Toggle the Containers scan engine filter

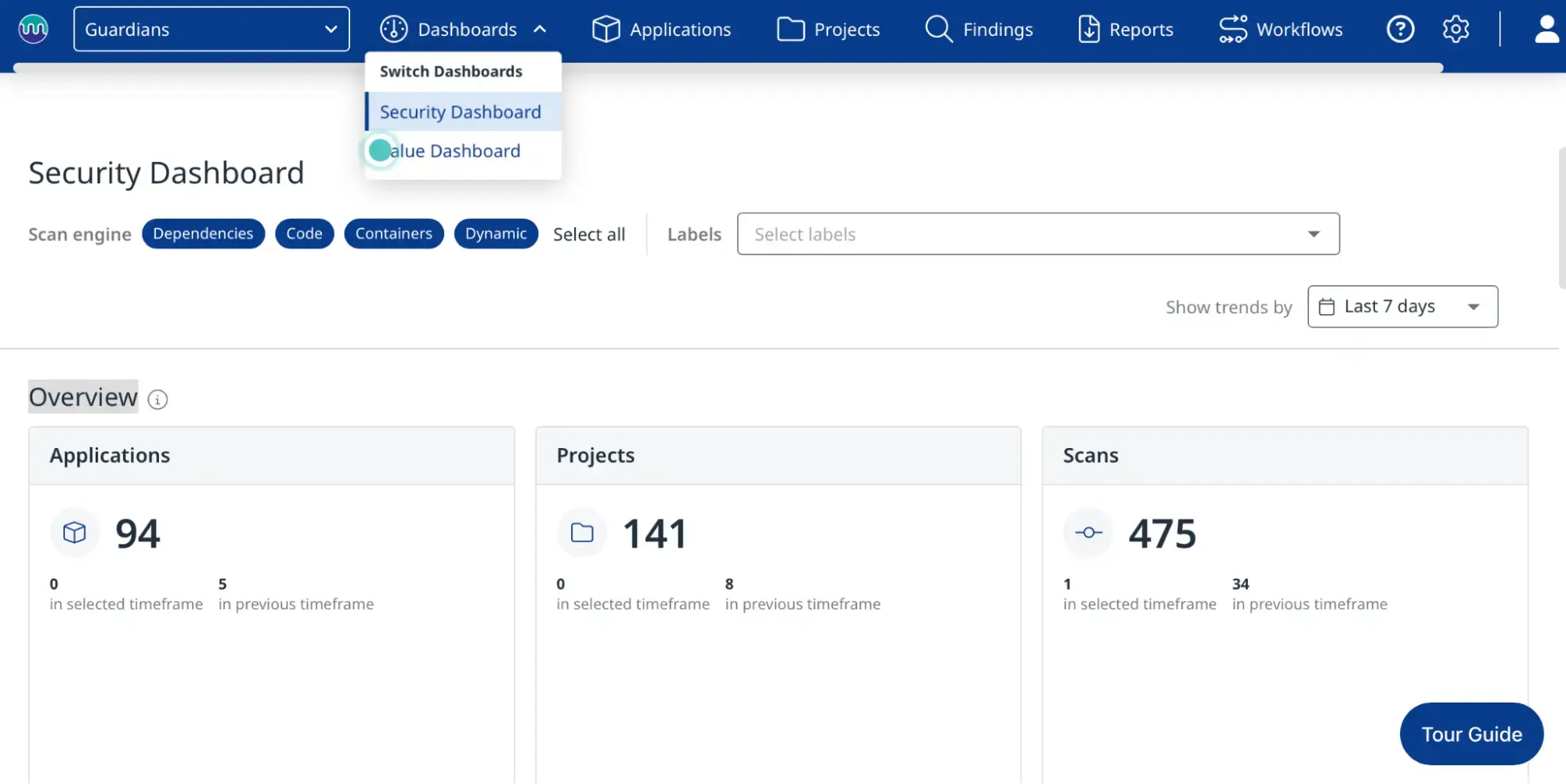click(x=393, y=233)
